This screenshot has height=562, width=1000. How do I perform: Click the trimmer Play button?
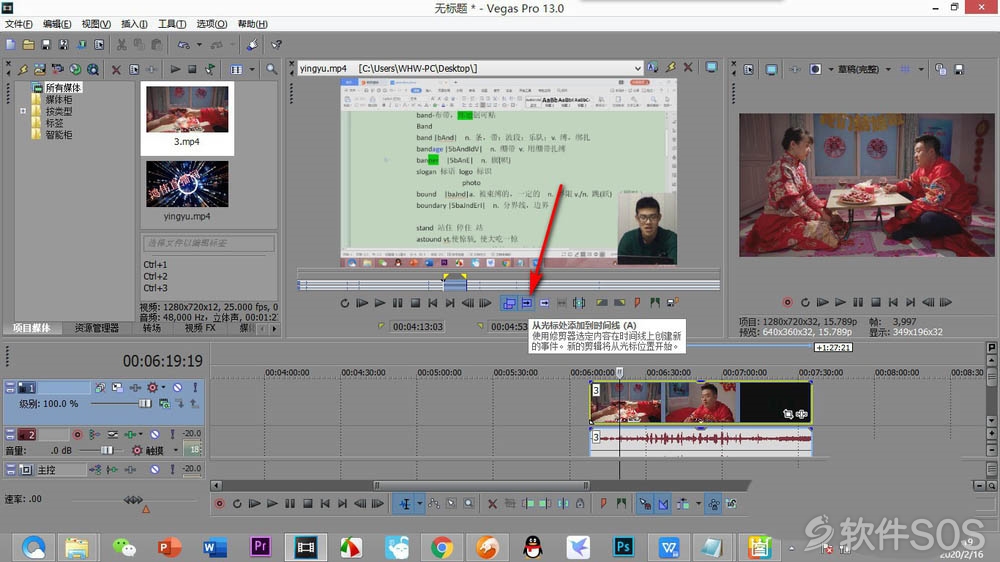380,303
